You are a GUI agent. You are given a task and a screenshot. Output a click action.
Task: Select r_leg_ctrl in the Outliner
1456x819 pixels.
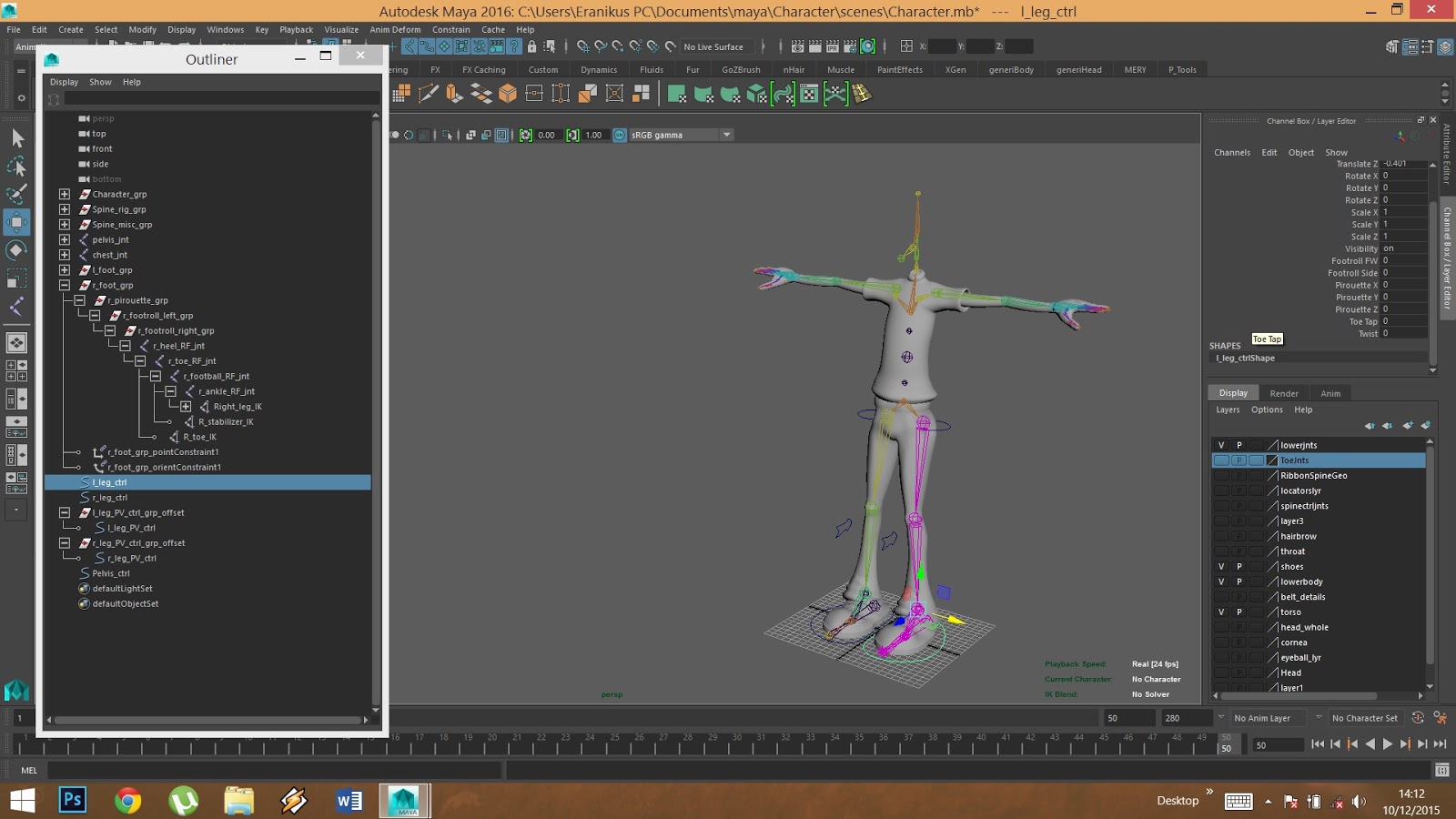pyautogui.click(x=110, y=498)
